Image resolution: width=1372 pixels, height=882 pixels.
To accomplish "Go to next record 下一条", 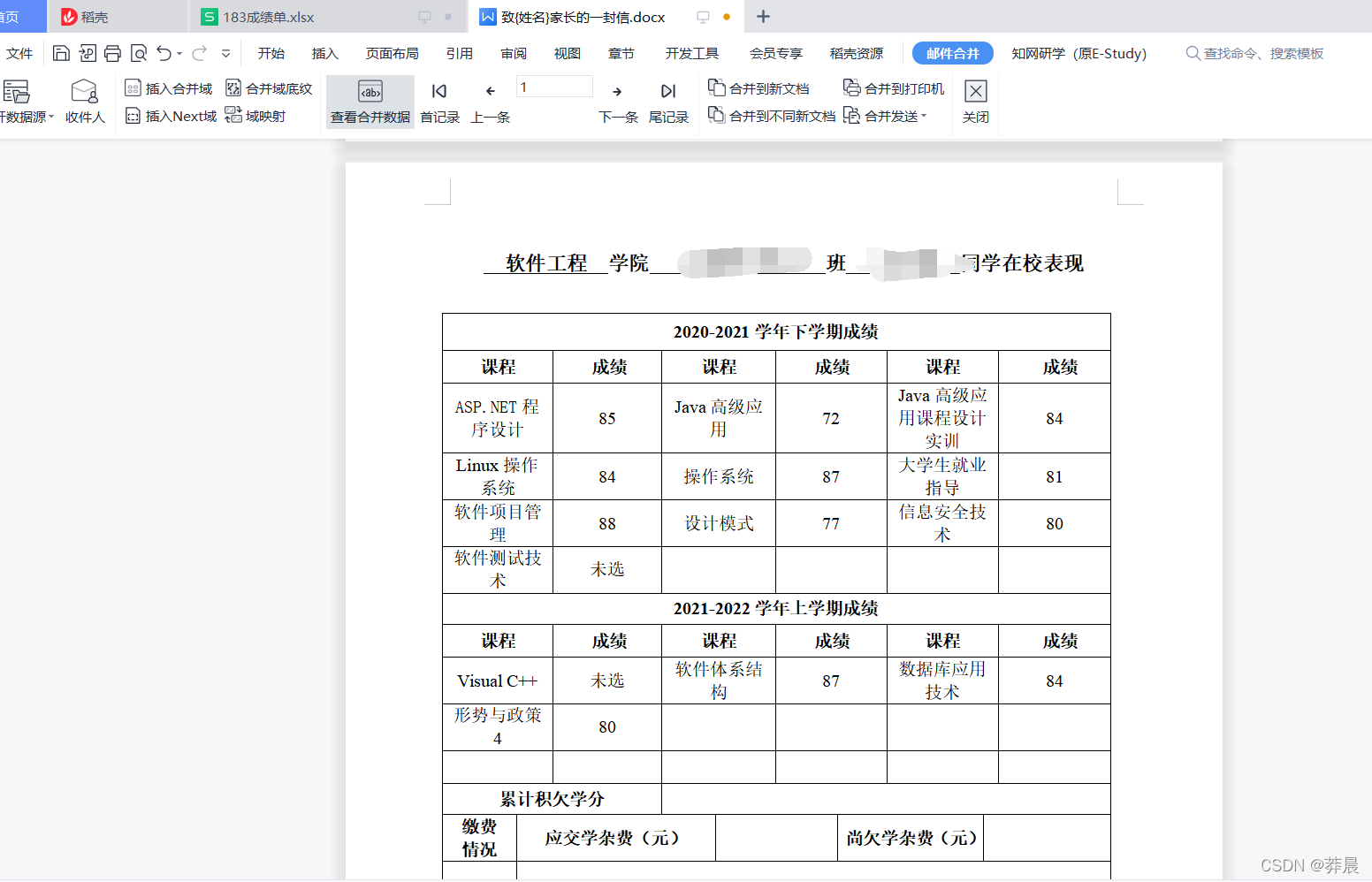I will click(618, 101).
